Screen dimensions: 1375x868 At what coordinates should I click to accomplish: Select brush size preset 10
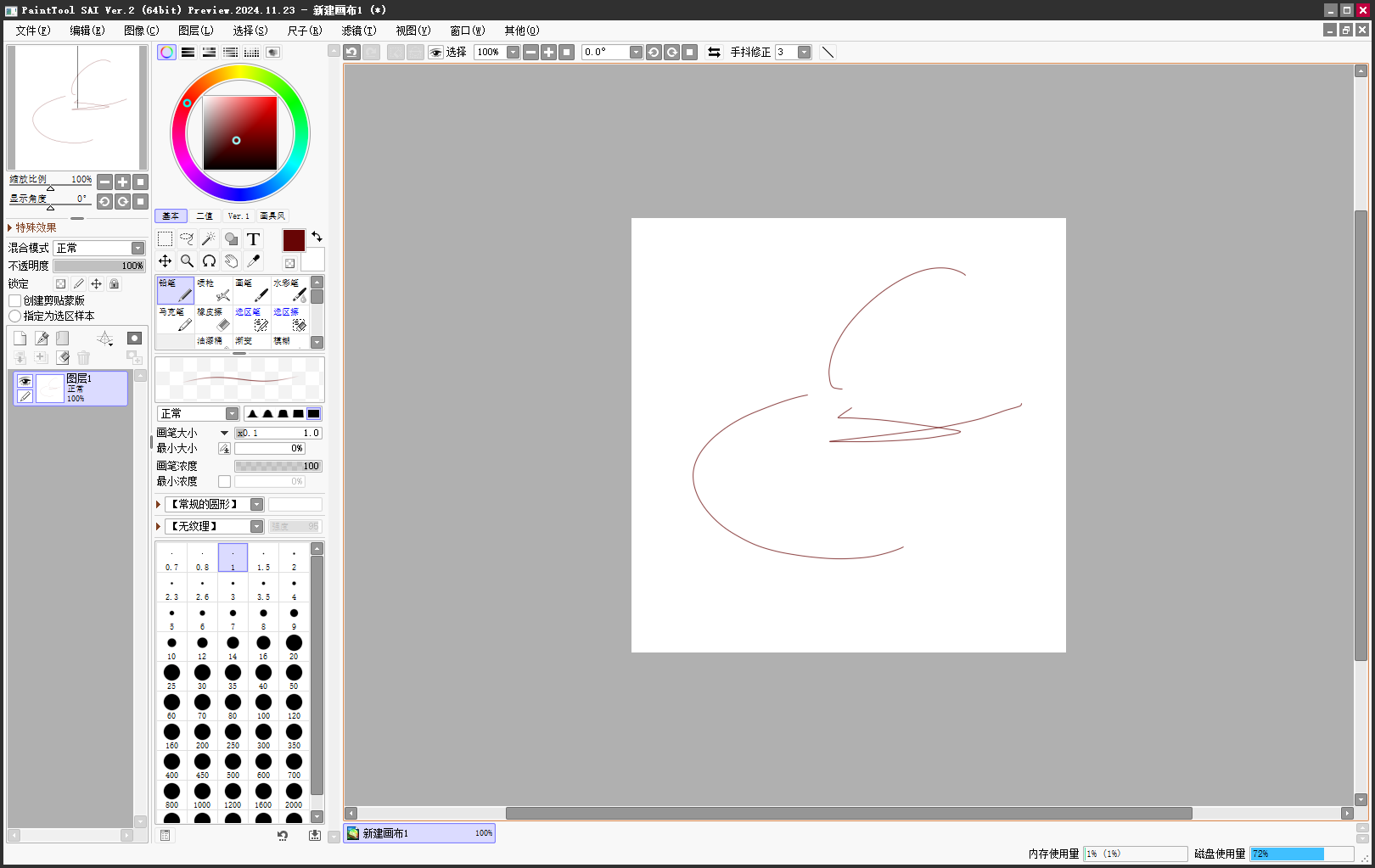[x=171, y=647]
